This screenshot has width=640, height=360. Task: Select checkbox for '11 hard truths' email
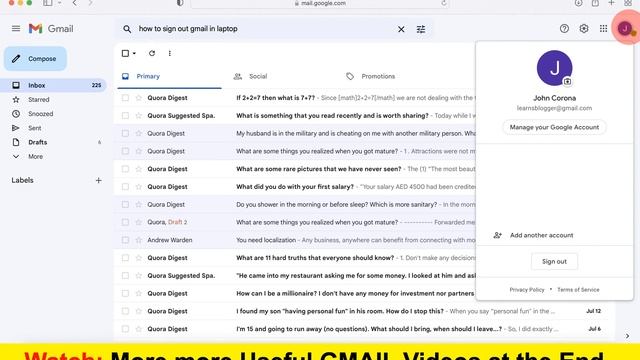(x=125, y=258)
